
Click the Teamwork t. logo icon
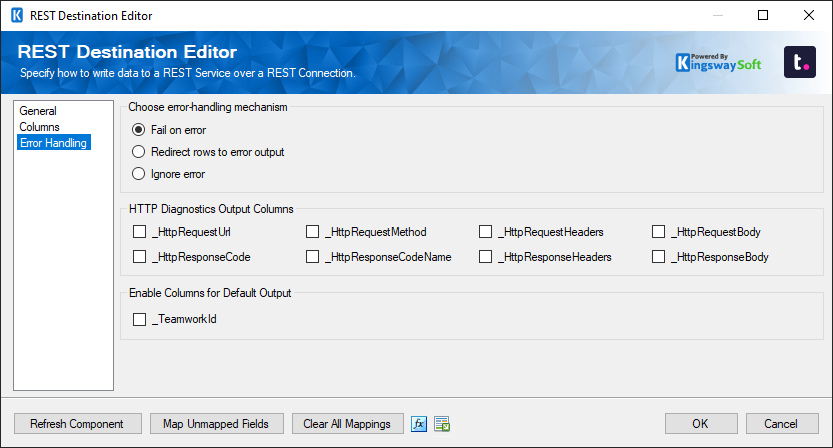pyautogui.click(x=800, y=62)
